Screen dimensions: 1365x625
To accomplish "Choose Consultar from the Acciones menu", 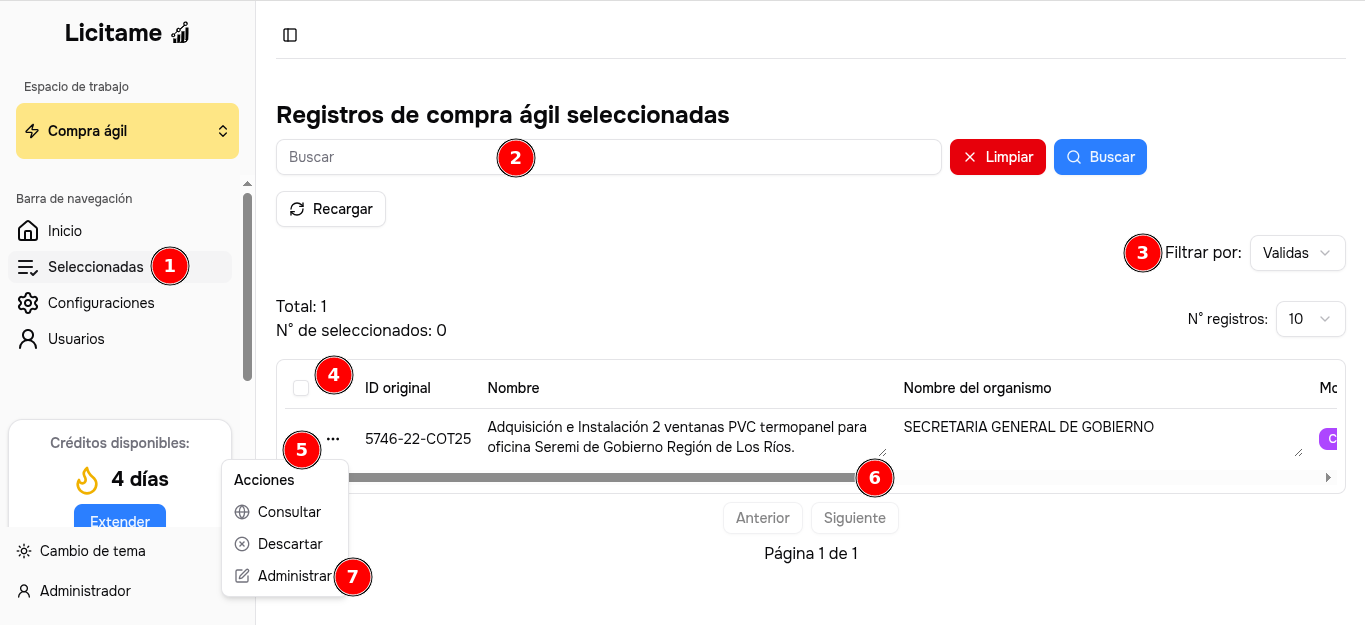I will point(288,512).
